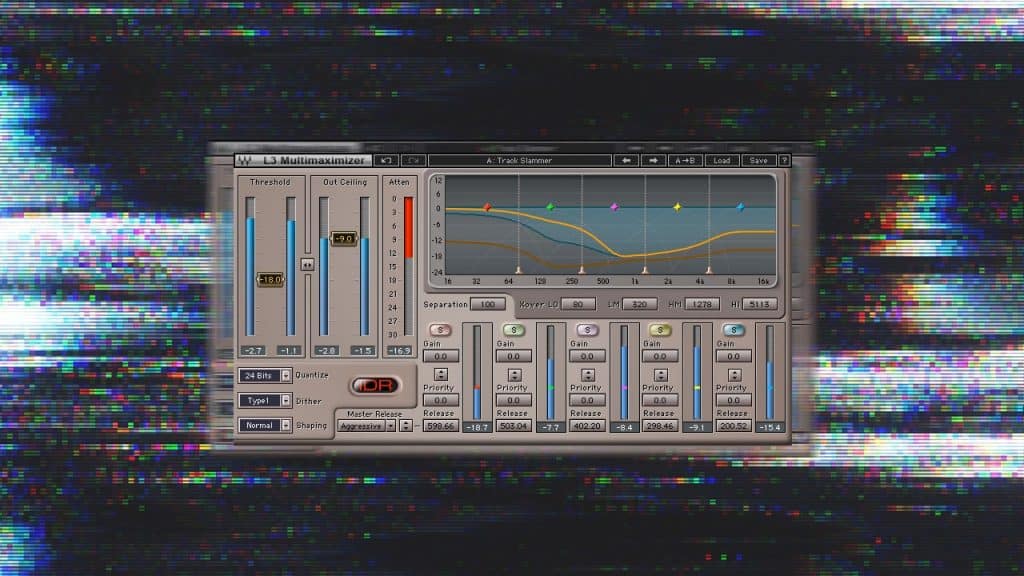1024x576 pixels.
Task: Click the LM crossover field 320
Action: (639, 304)
